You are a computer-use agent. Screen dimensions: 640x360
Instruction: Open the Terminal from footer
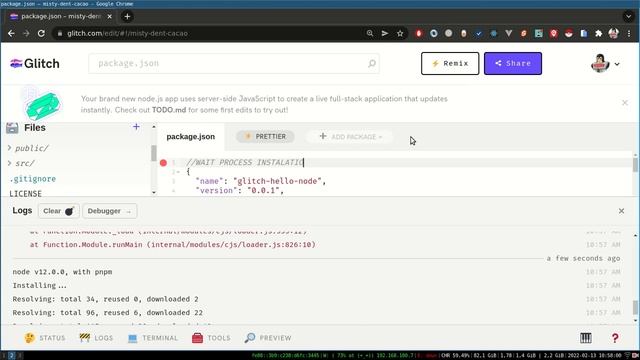153,338
